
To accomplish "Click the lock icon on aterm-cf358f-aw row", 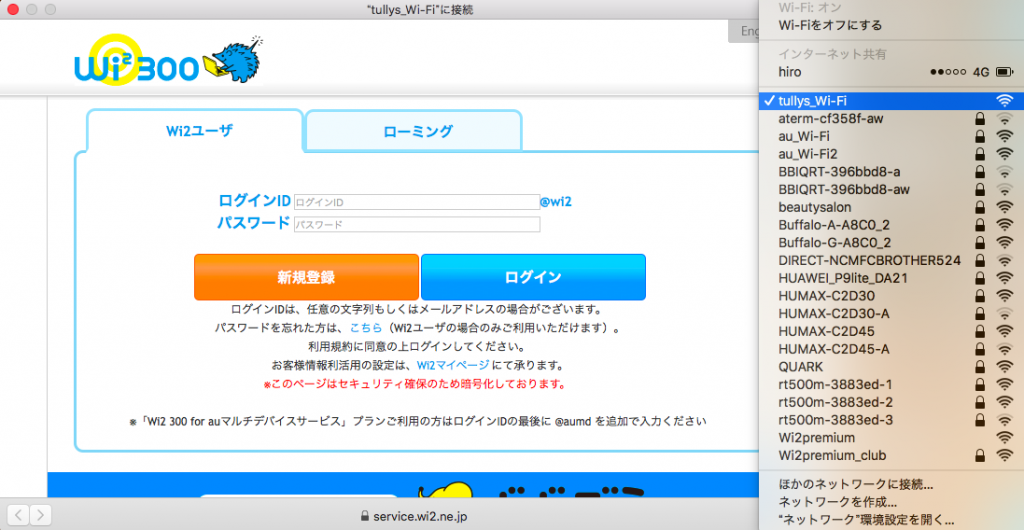I will [980, 118].
